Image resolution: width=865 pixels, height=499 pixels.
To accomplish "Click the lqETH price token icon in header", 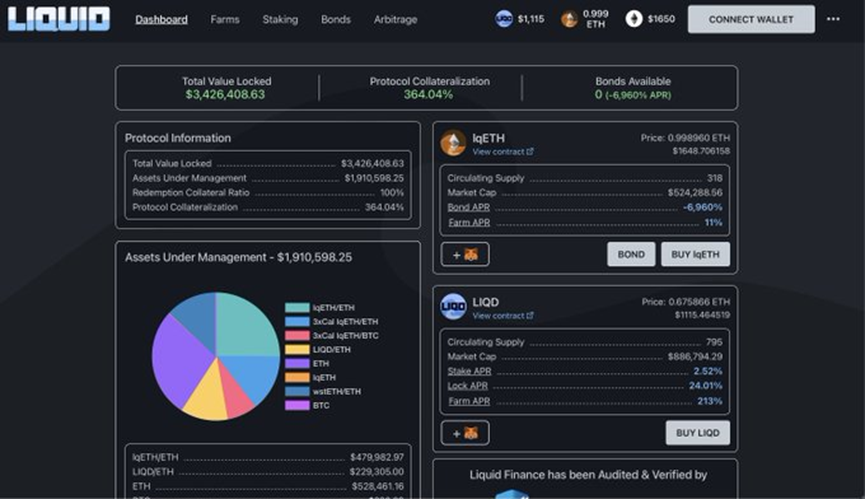I will tap(569, 19).
